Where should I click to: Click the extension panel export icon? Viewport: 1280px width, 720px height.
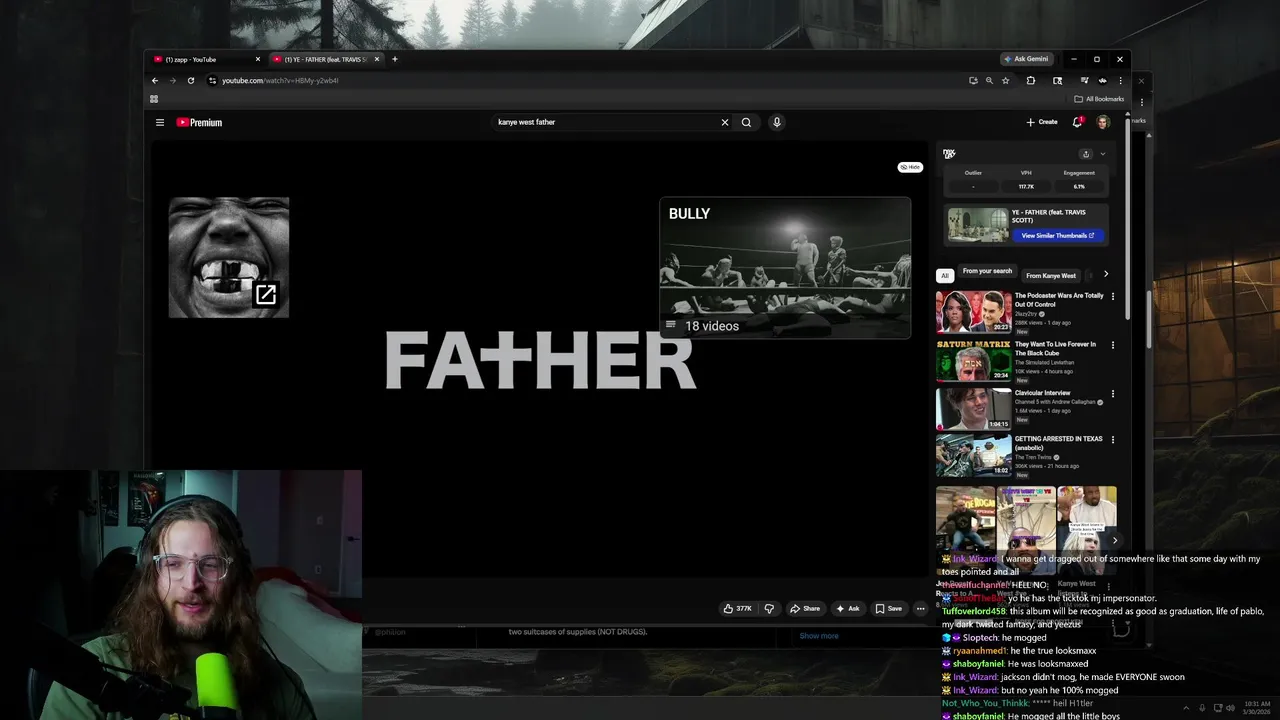coord(1085,154)
